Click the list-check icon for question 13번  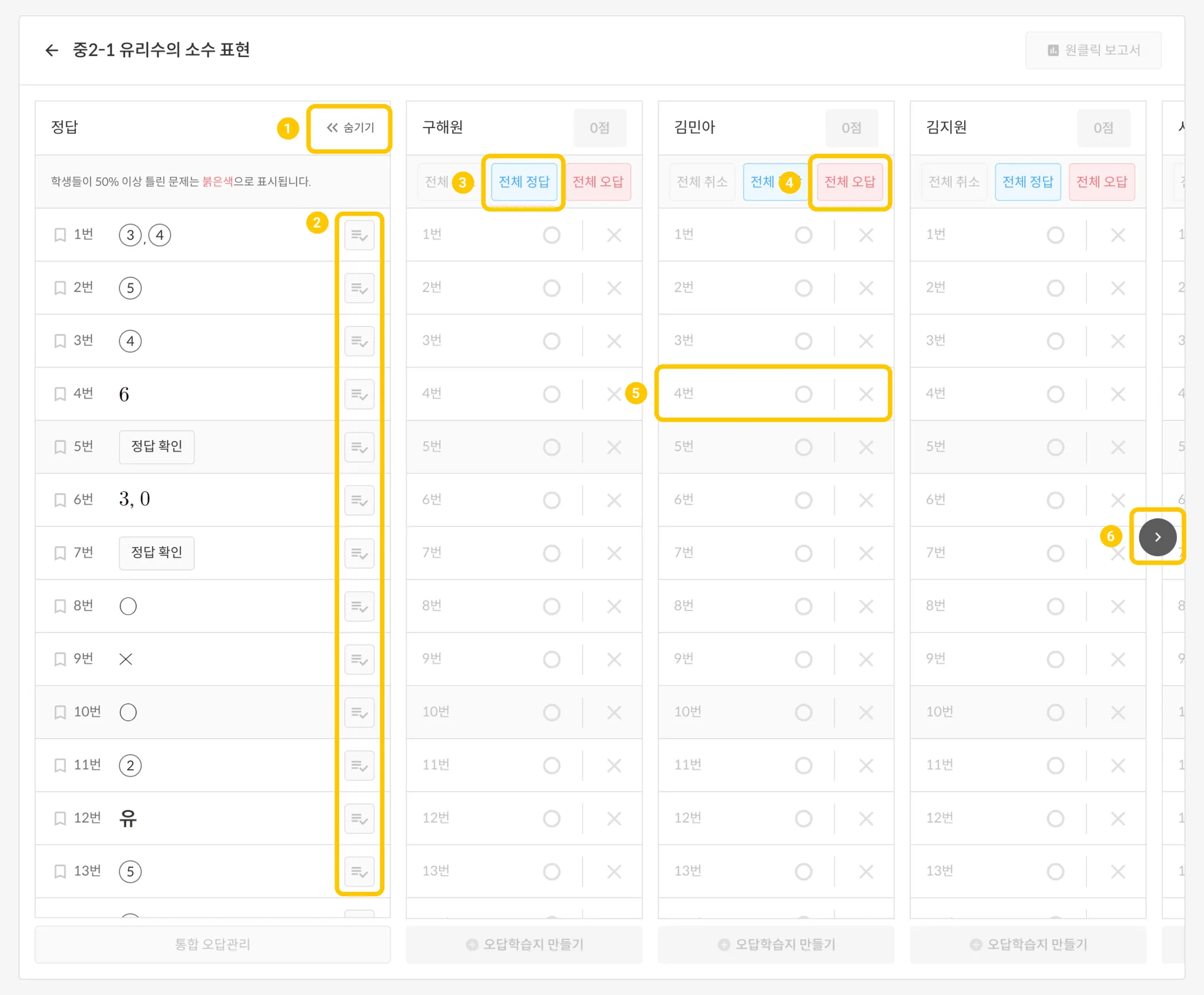click(359, 872)
